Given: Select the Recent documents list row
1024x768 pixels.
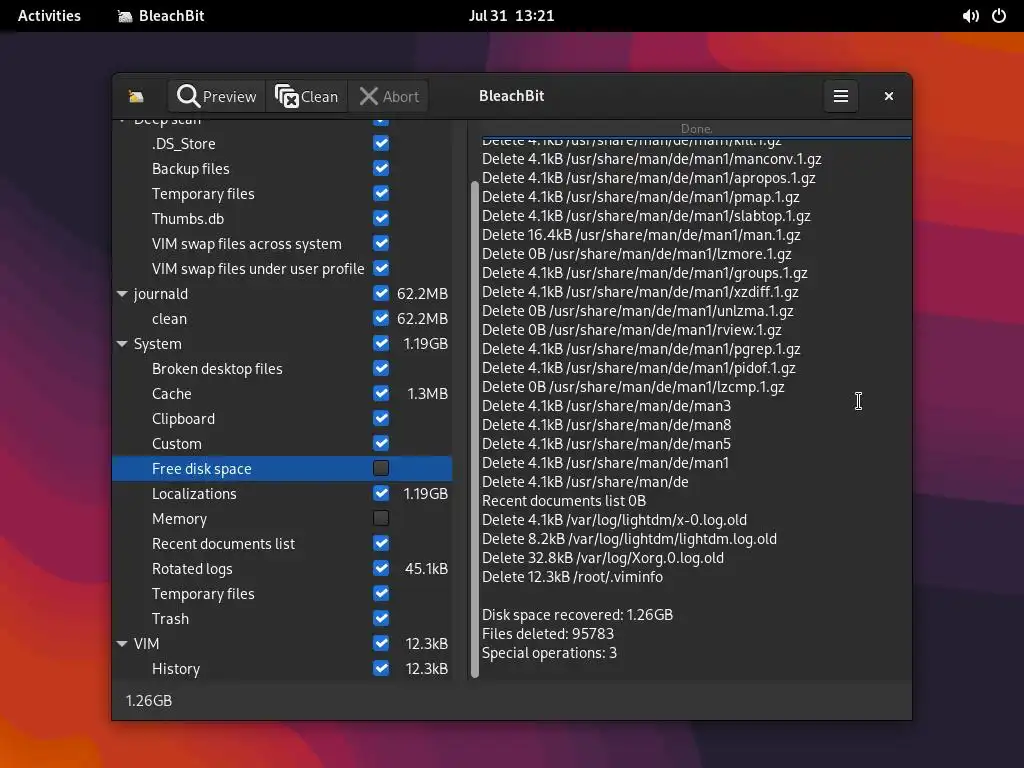Looking at the screenshot, I should point(282,543).
